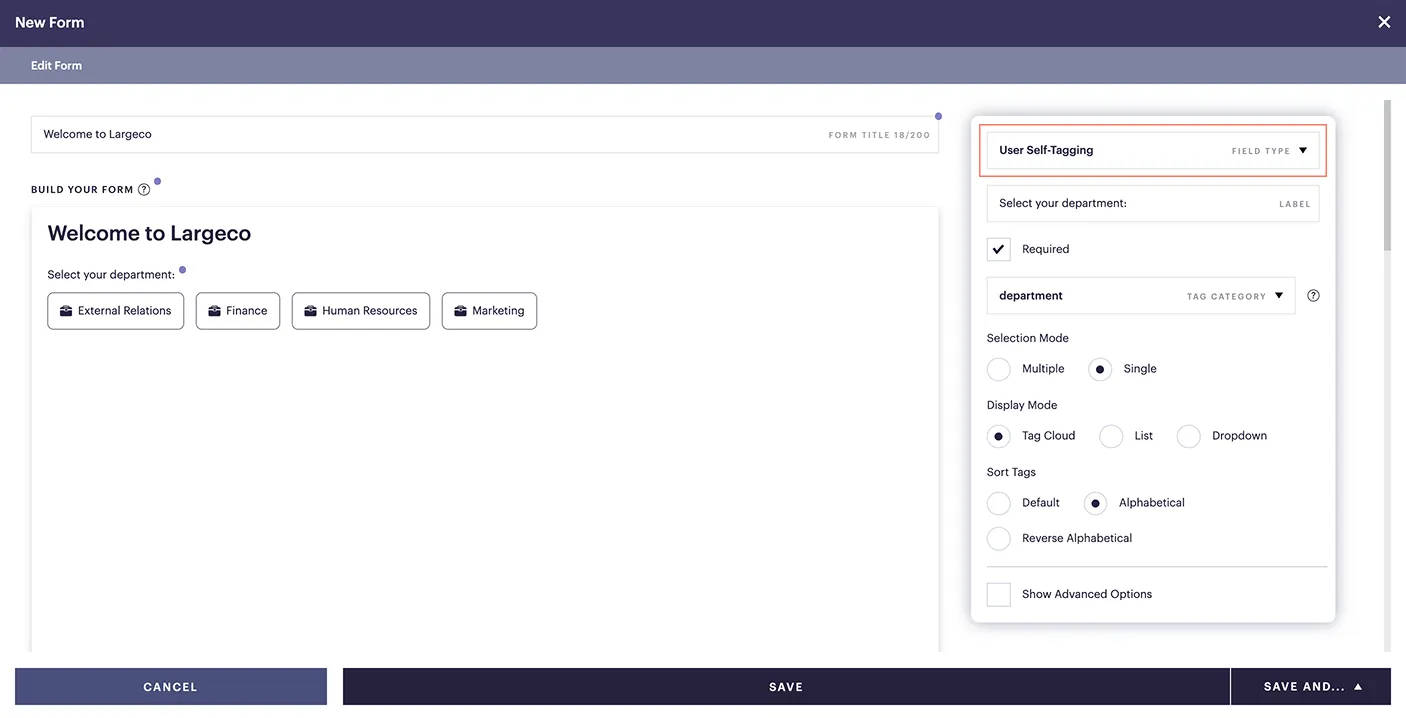Click the 'Sort Tags' heading
The image size is (1406, 718).
tap(1011, 472)
